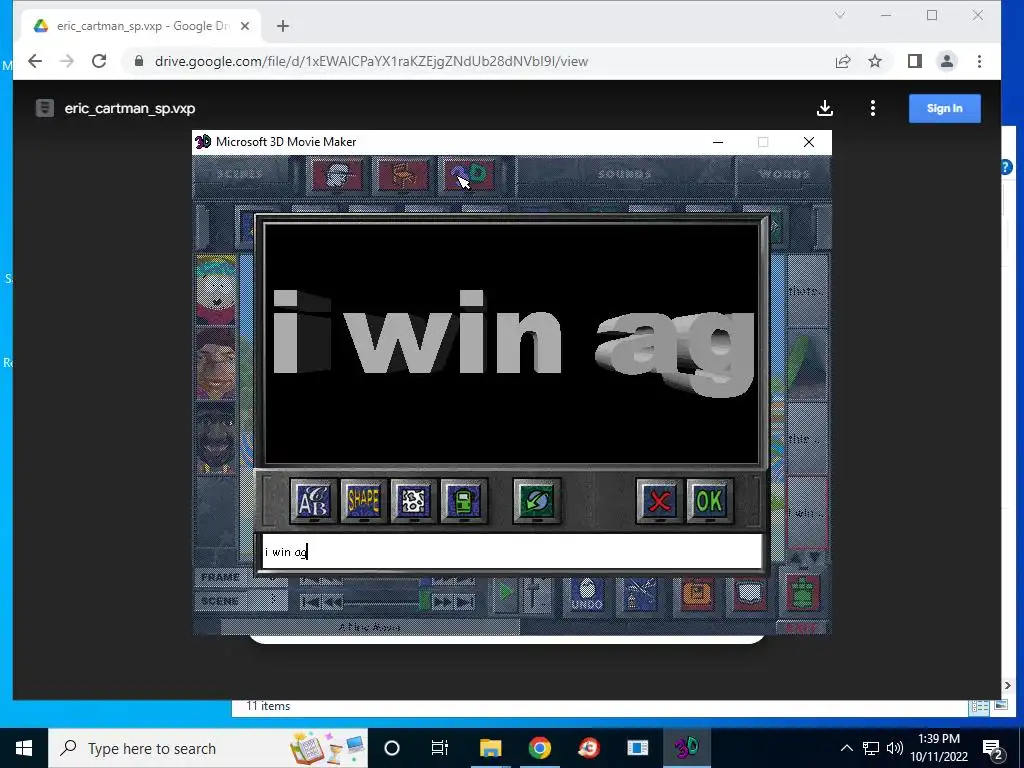Reload the Drive page
Image resolution: width=1024 pixels, height=768 pixels.
(99, 61)
